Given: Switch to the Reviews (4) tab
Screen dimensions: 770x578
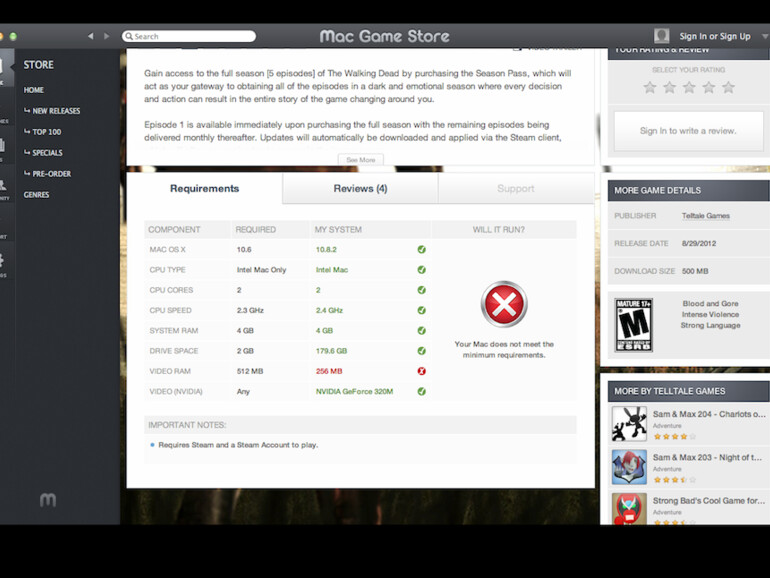Looking at the screenshot, I should (360, 189).
